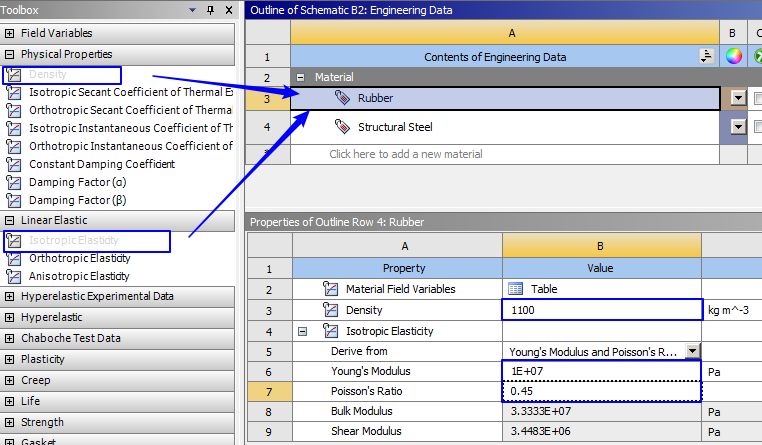
Task: Pin the Toolbox panel
Action: [210, 10]
